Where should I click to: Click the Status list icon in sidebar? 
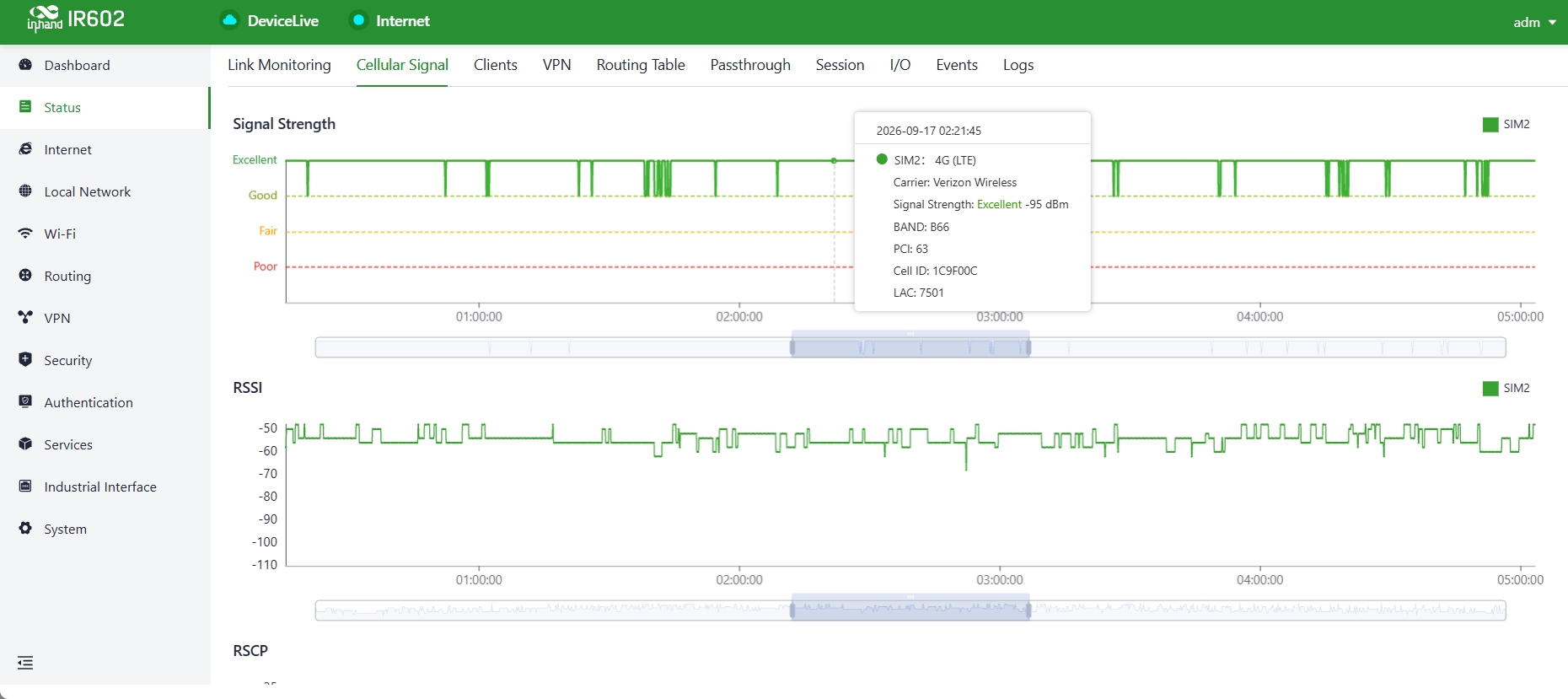tap(25, 107)
